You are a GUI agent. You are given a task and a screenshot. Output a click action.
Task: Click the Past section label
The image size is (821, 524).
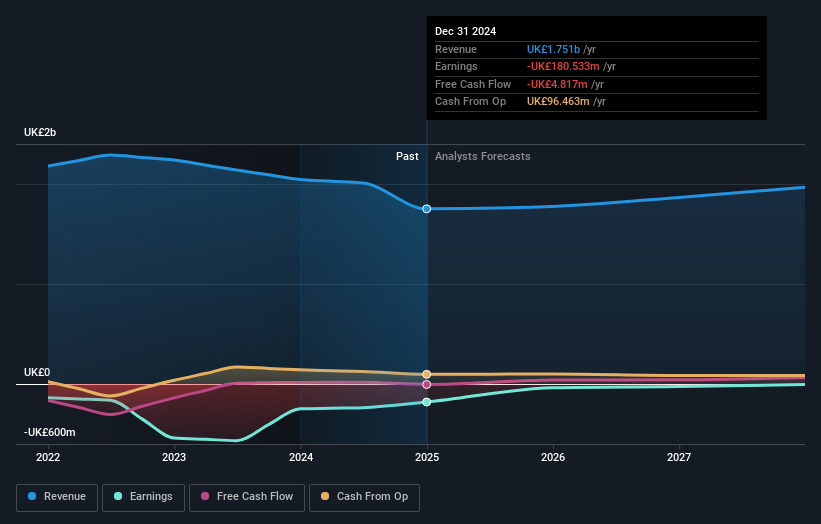click(407, 157)
